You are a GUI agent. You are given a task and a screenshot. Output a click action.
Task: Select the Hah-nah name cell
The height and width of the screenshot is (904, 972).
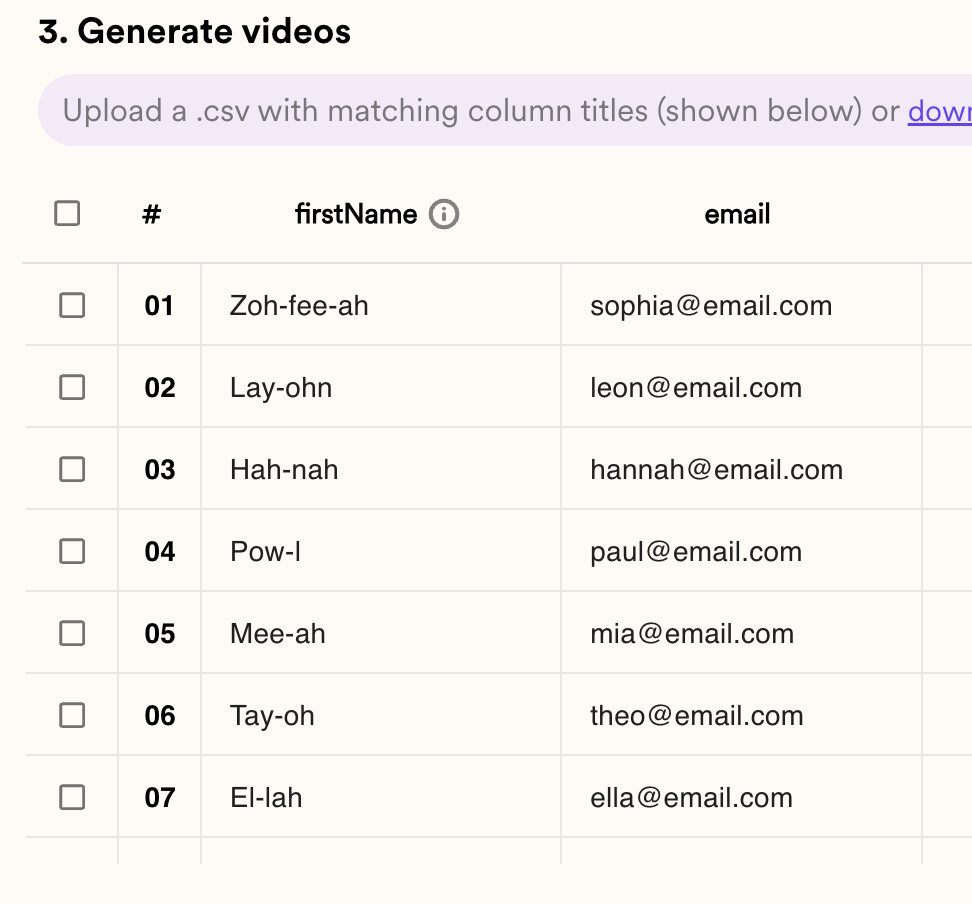tap(381, 469)
